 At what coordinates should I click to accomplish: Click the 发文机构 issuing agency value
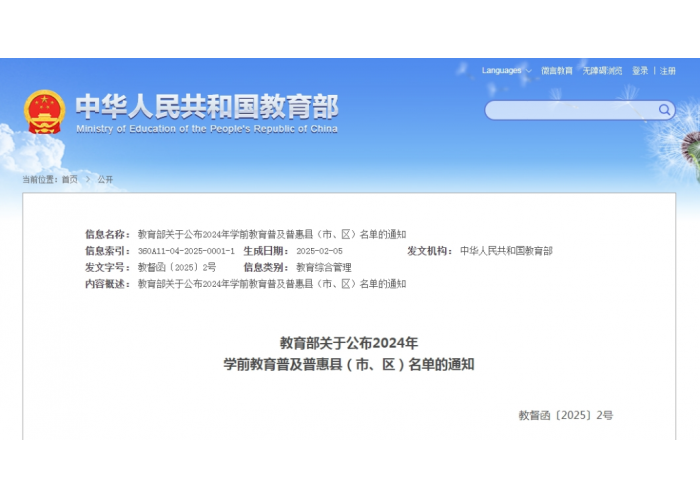pos(506,251)
